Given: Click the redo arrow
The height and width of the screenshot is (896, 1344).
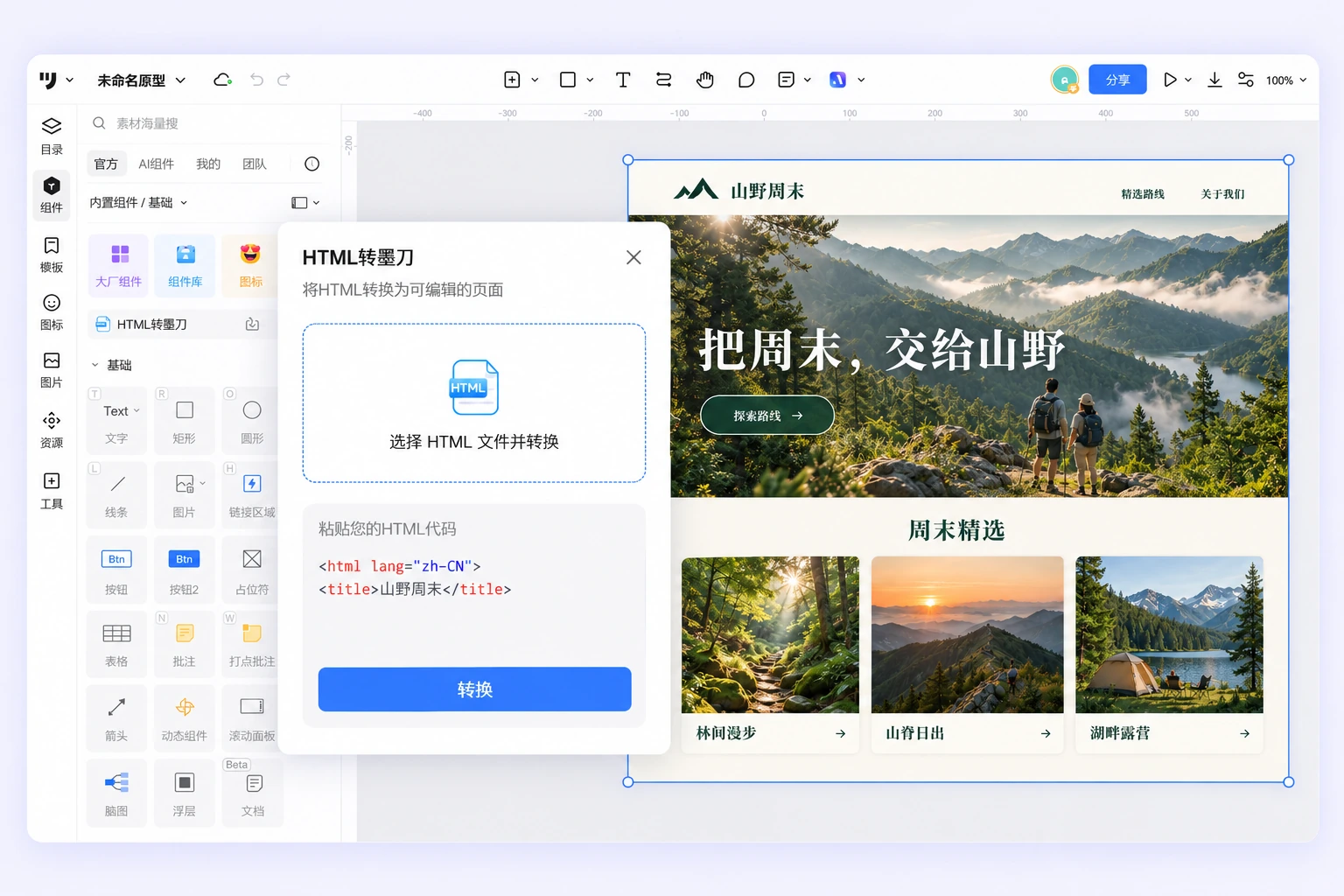Looking at the screenshot, I should [x=283, y=80].
